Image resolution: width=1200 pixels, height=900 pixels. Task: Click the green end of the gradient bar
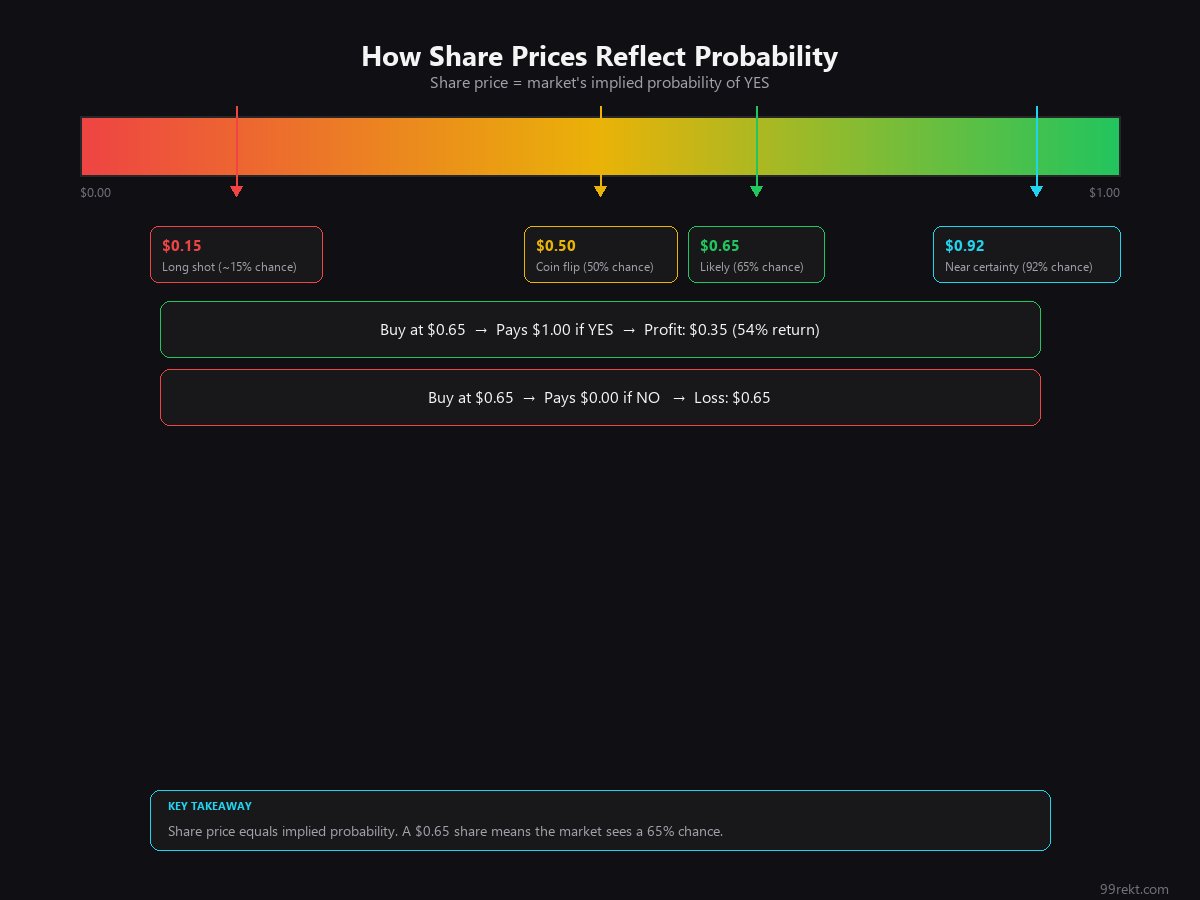click(x=1105, y=146)
